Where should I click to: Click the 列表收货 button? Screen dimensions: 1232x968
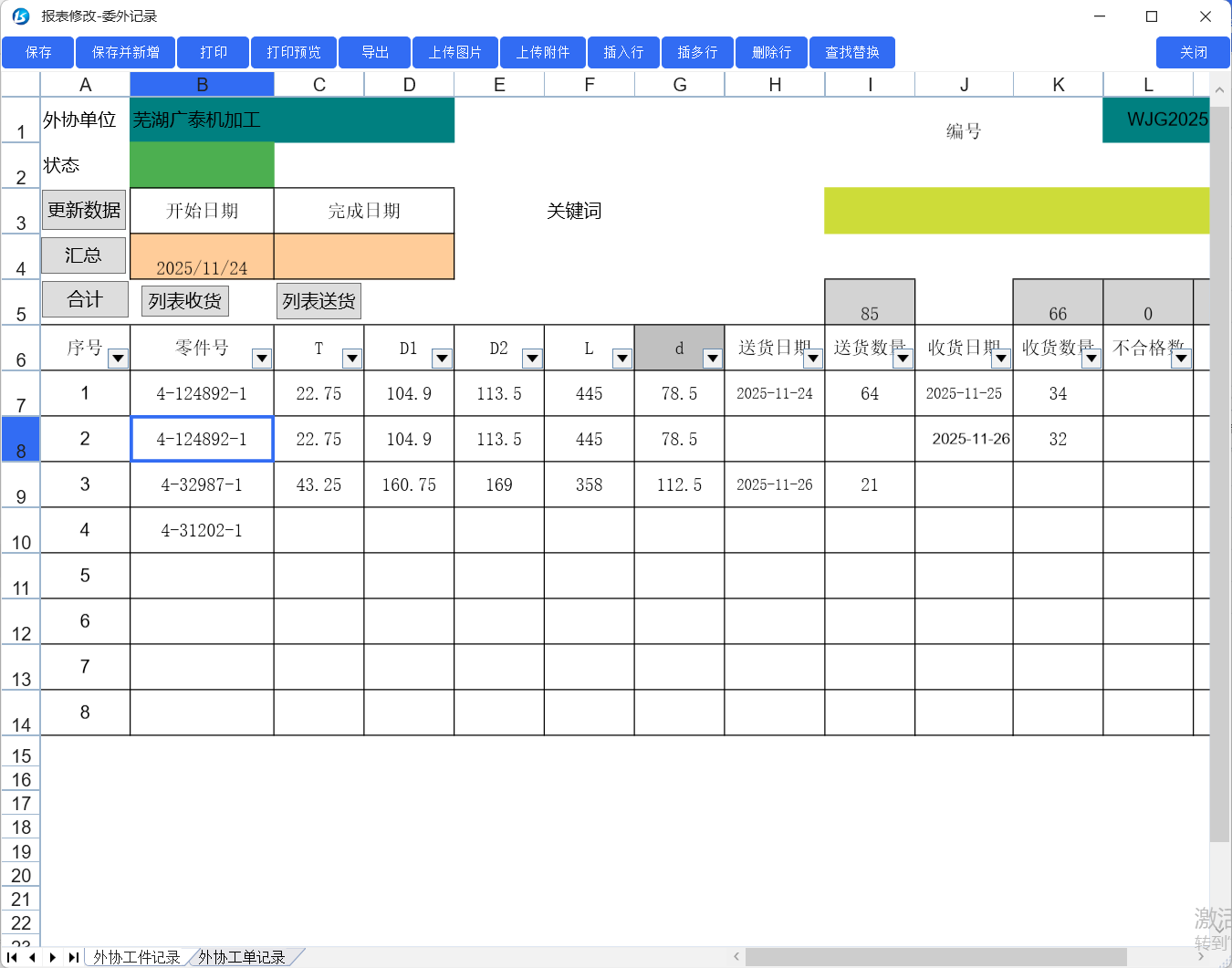(185, 301)
